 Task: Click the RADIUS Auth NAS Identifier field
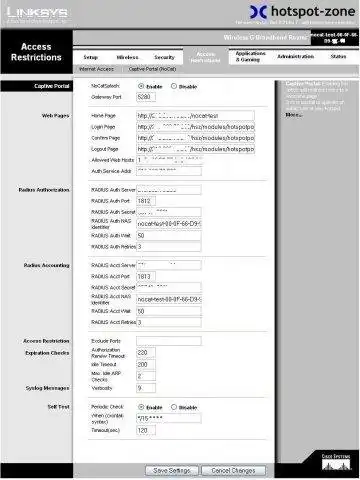[169, 224]
